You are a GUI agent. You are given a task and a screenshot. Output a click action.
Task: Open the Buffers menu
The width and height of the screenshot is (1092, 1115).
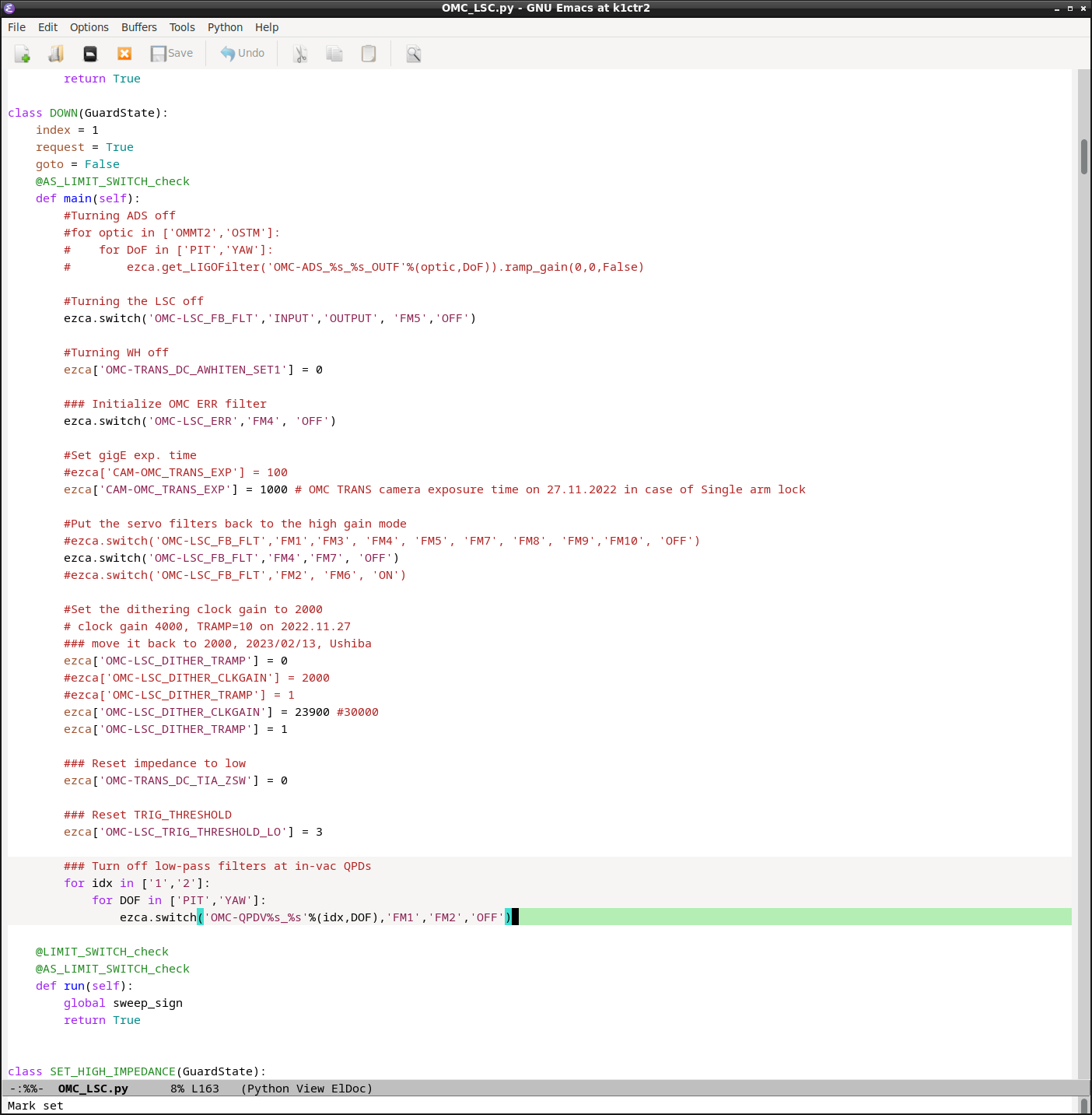click(139, 27)
